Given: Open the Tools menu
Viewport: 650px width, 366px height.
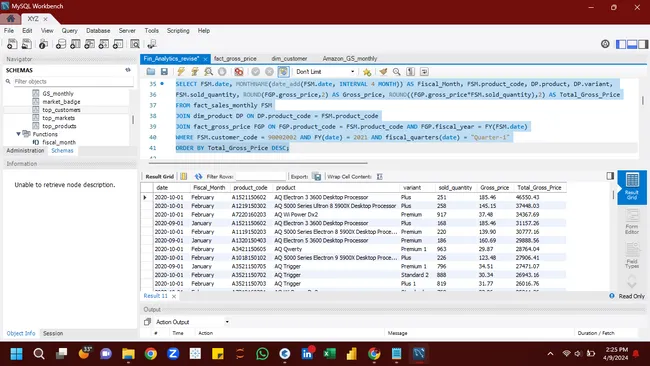Looking at the screenshot, I should coord(151,31).
